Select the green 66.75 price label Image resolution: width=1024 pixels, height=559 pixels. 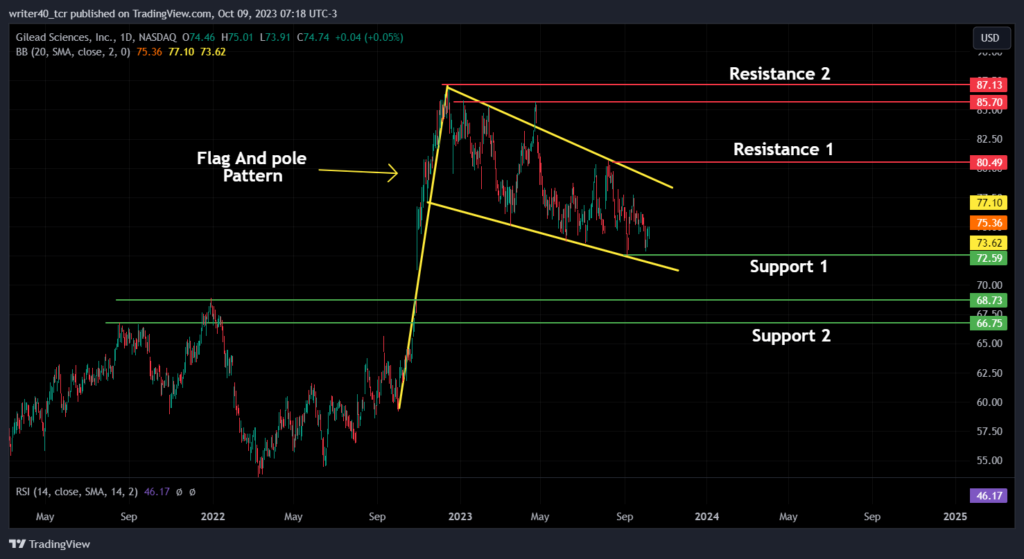pos(989,323)
